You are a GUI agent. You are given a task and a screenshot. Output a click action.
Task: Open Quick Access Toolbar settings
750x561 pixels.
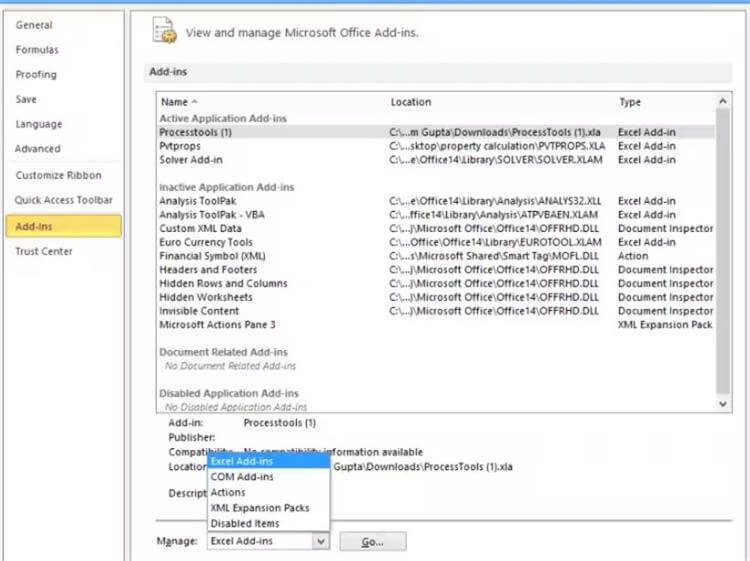(63, 200)
